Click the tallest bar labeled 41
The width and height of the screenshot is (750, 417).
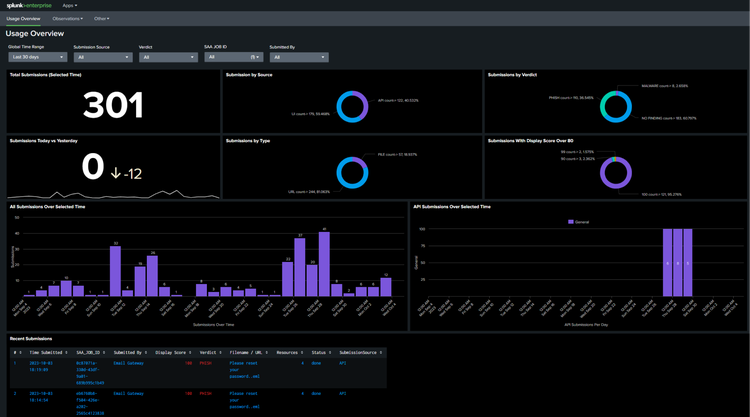point(324,264)
